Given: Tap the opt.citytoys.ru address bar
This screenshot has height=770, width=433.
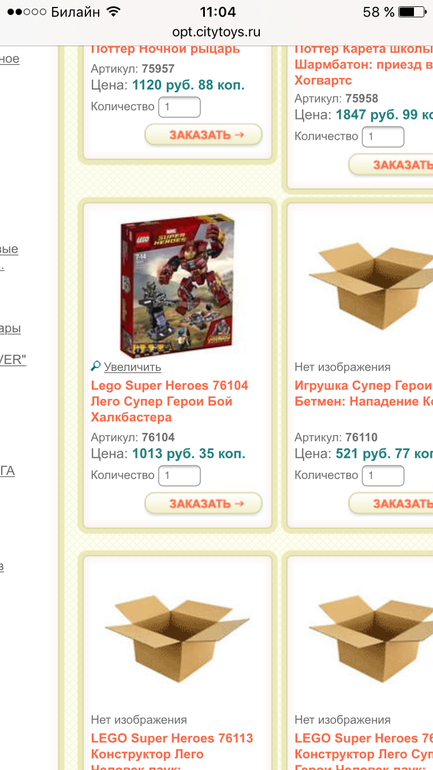Looking at the screenshot, I should pyautogui.click(x=216, y=32).
